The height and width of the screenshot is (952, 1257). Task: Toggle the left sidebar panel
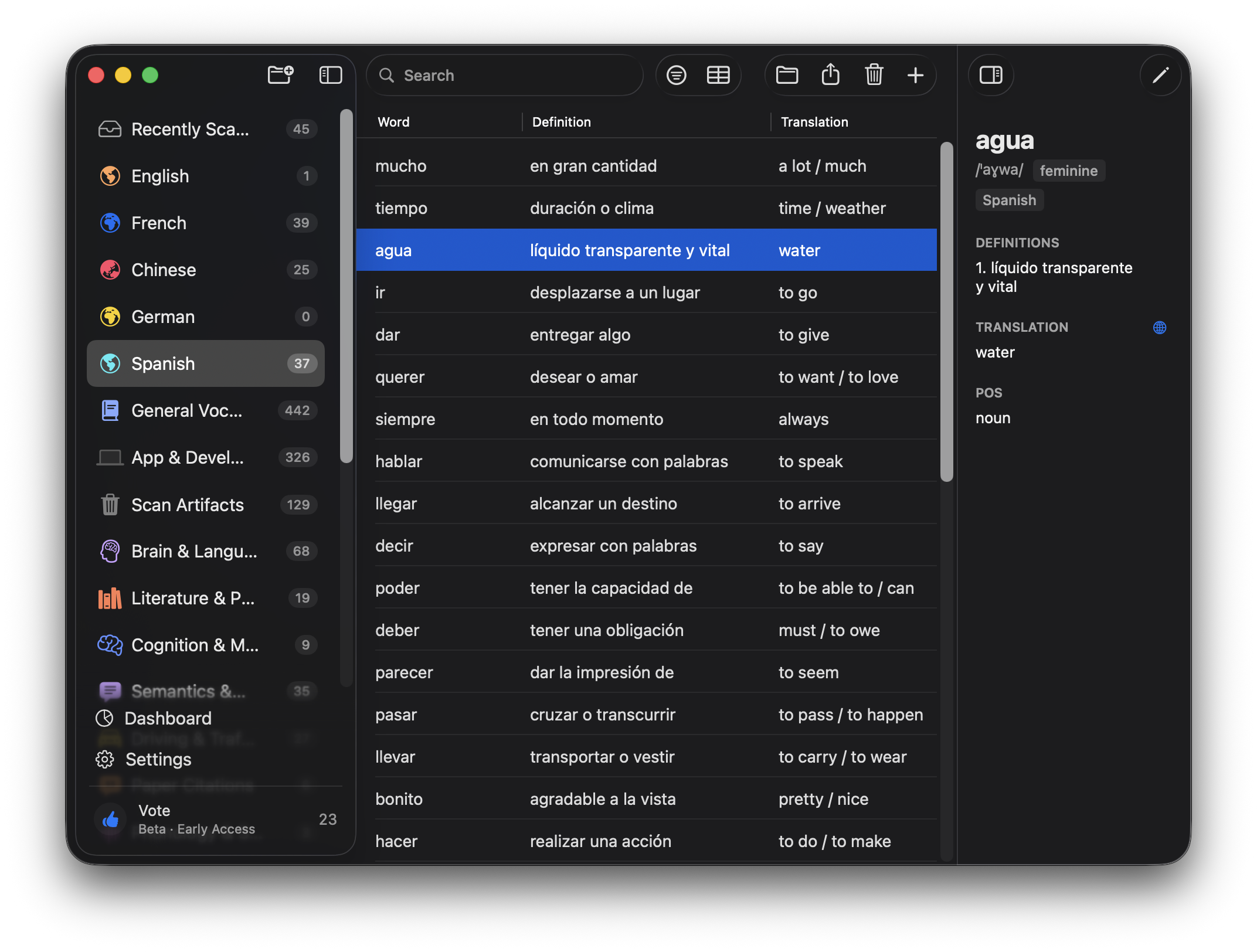click(x=331, y=75)
